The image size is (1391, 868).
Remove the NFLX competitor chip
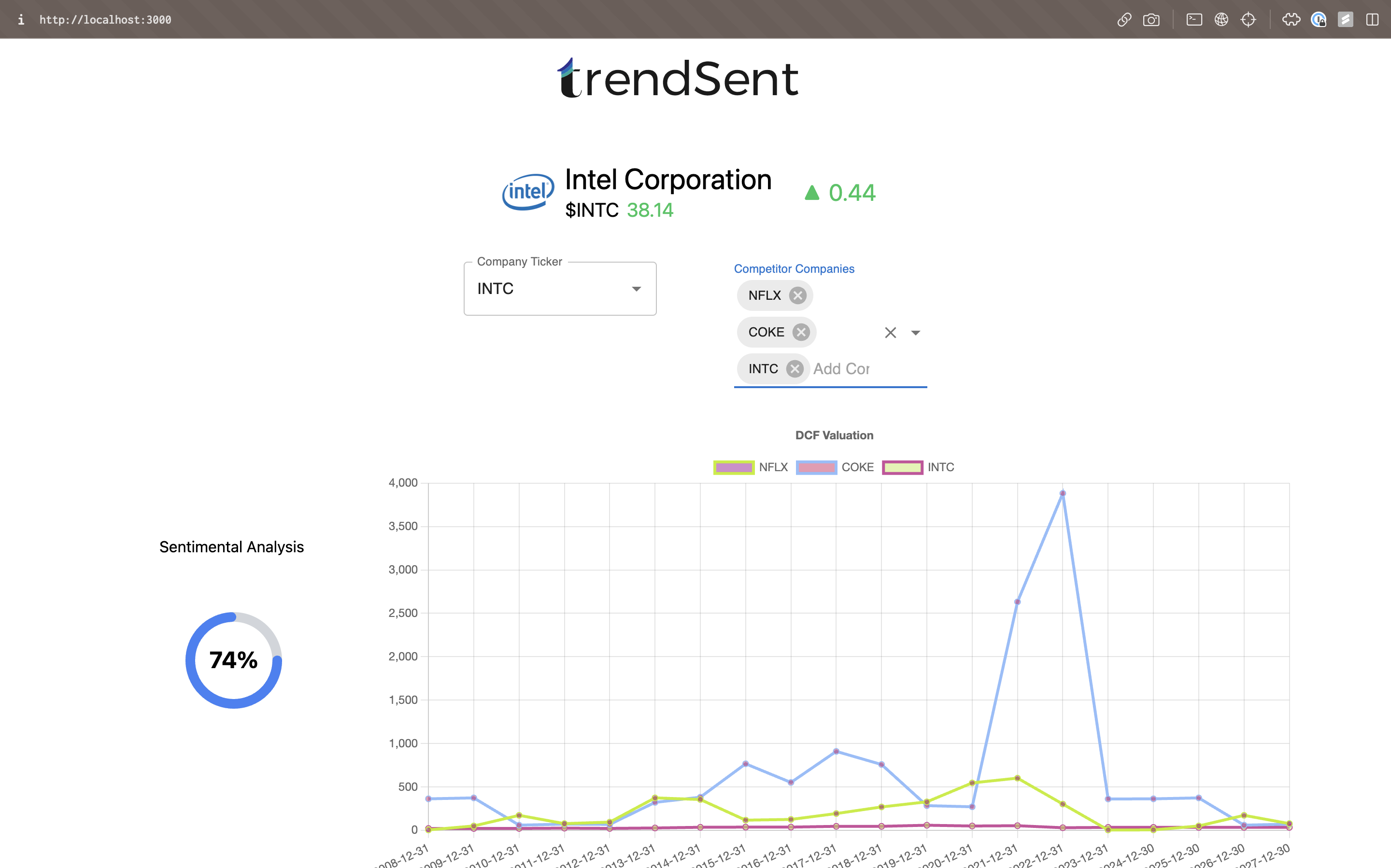797,295
